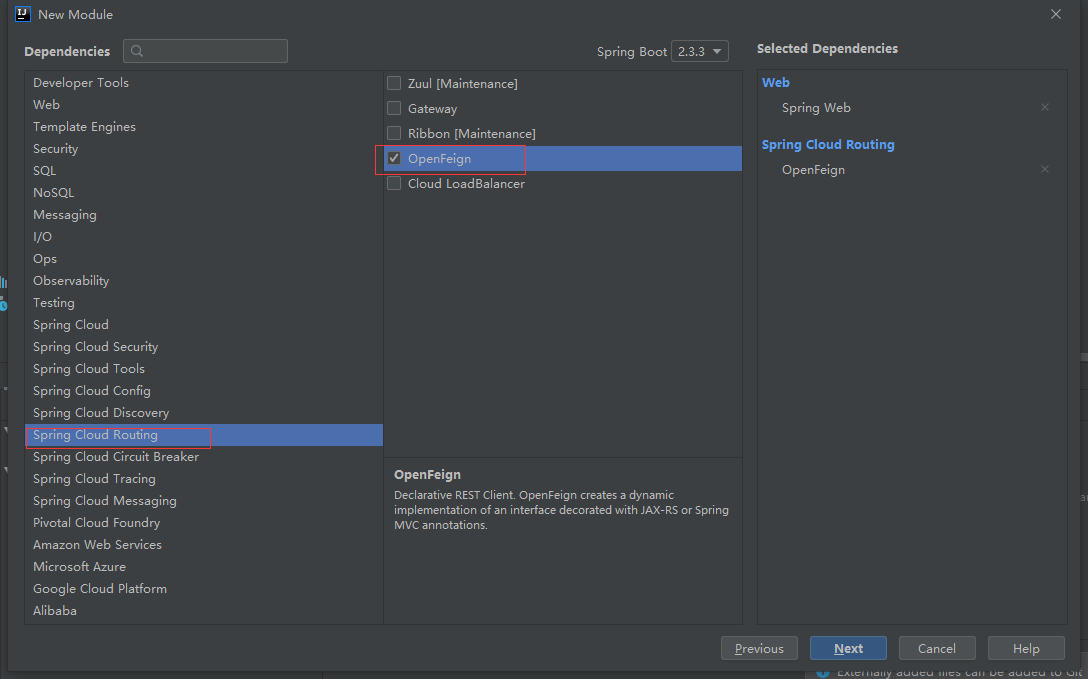Tick the Ribbon [Maintenance] checkbox
The image size is (1088, 679).
coord(394,133)
